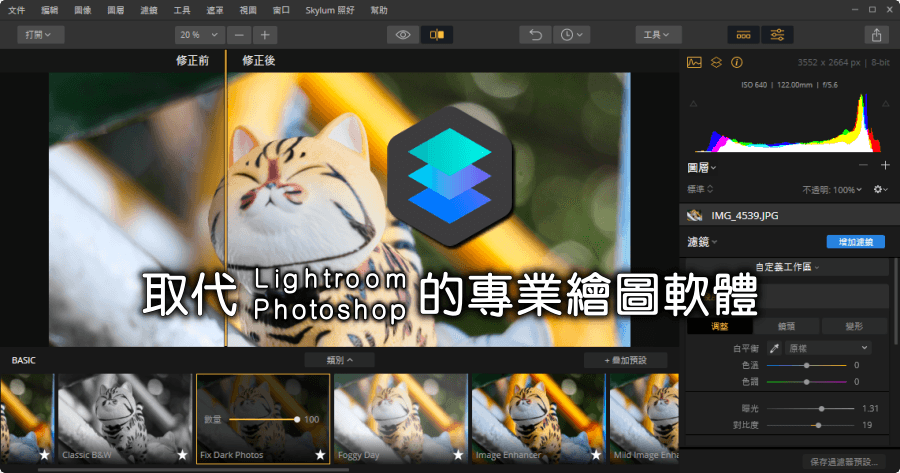Select the Foggy Day preset thumbnail
Screen dimensions: 900x473
pos(401,418)
